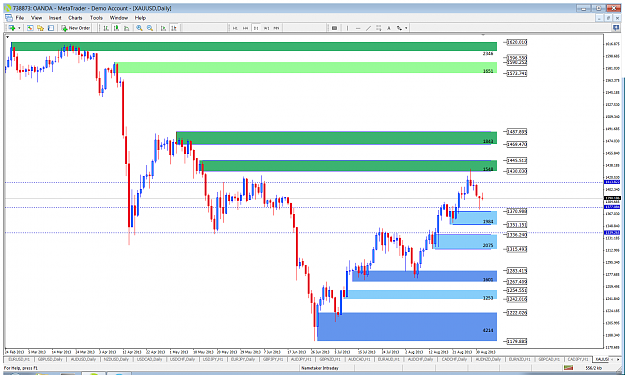Switch to the CADCHF,Daily chart tab
Screen dimensions: 625x375
pos(454,359)
